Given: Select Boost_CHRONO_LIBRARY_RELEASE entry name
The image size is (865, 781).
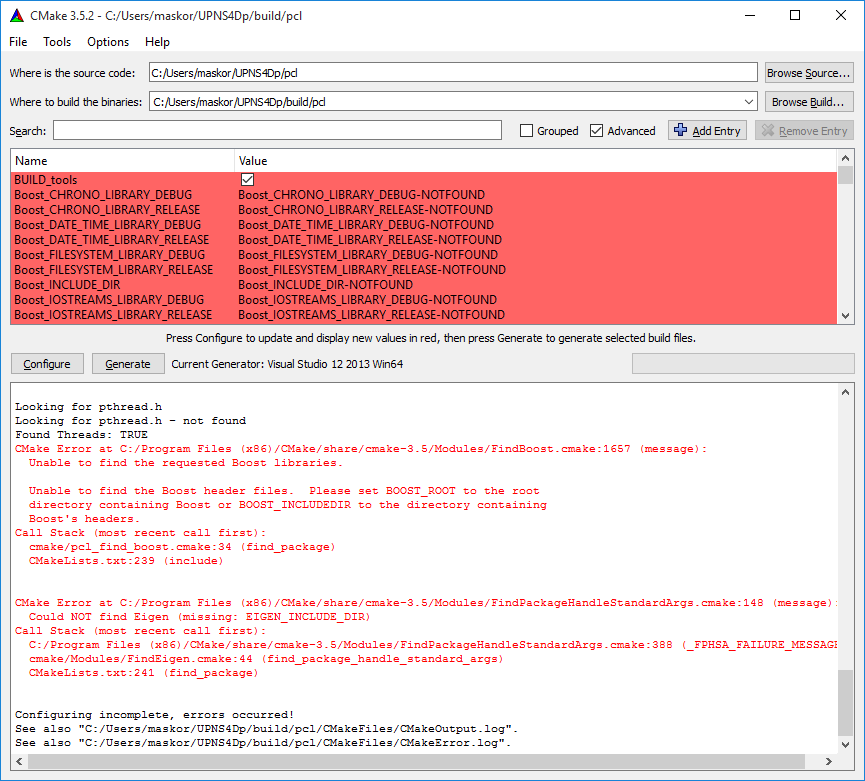Looking at the screenshot, I should tap(107, 210).
